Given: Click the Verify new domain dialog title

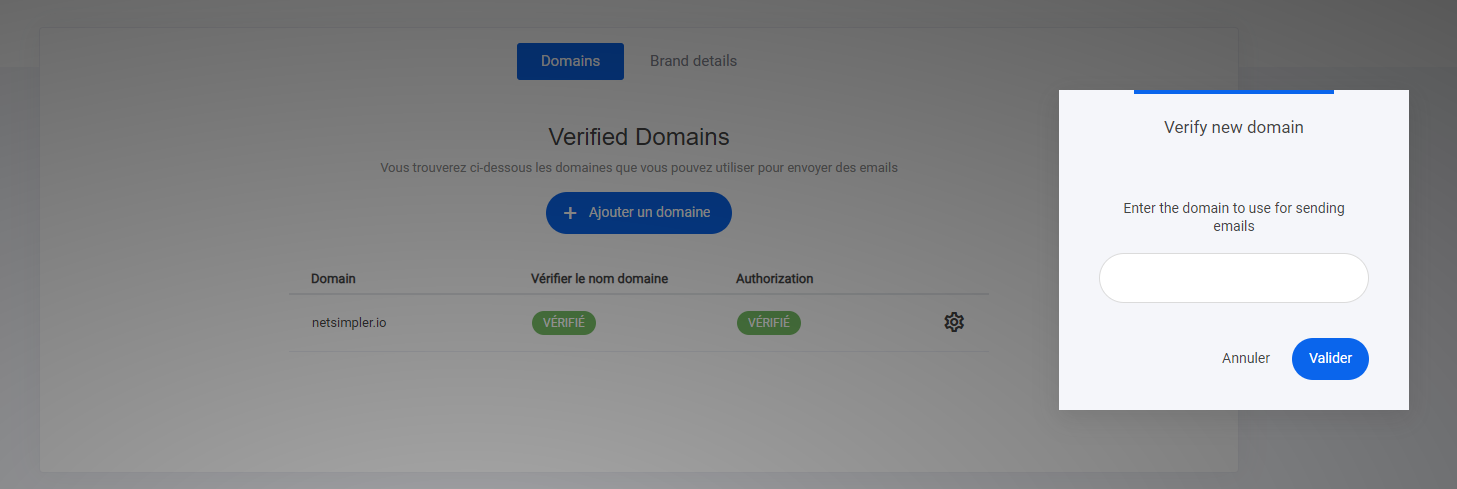Looking at the screenshot, I should click(x=1233, y=128).
